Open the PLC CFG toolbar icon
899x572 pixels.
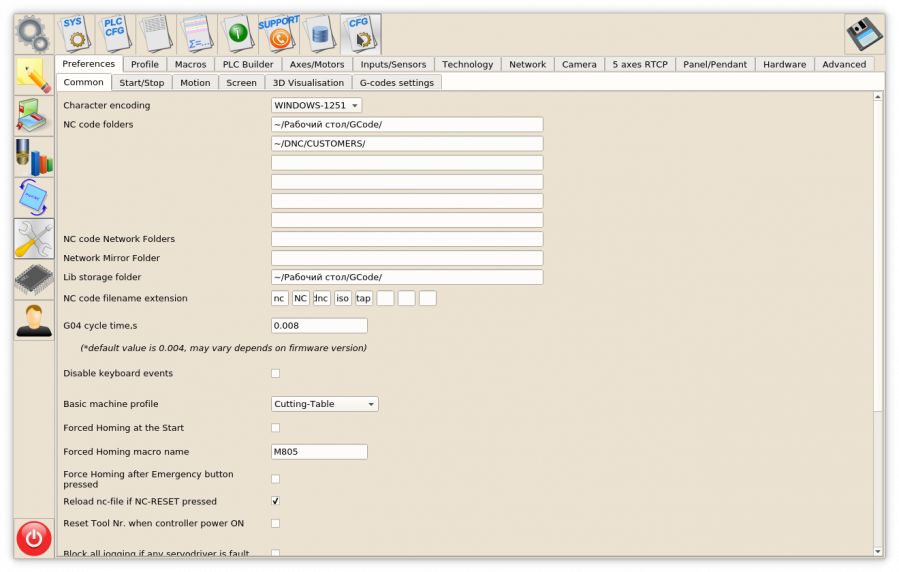pos(115,33)
